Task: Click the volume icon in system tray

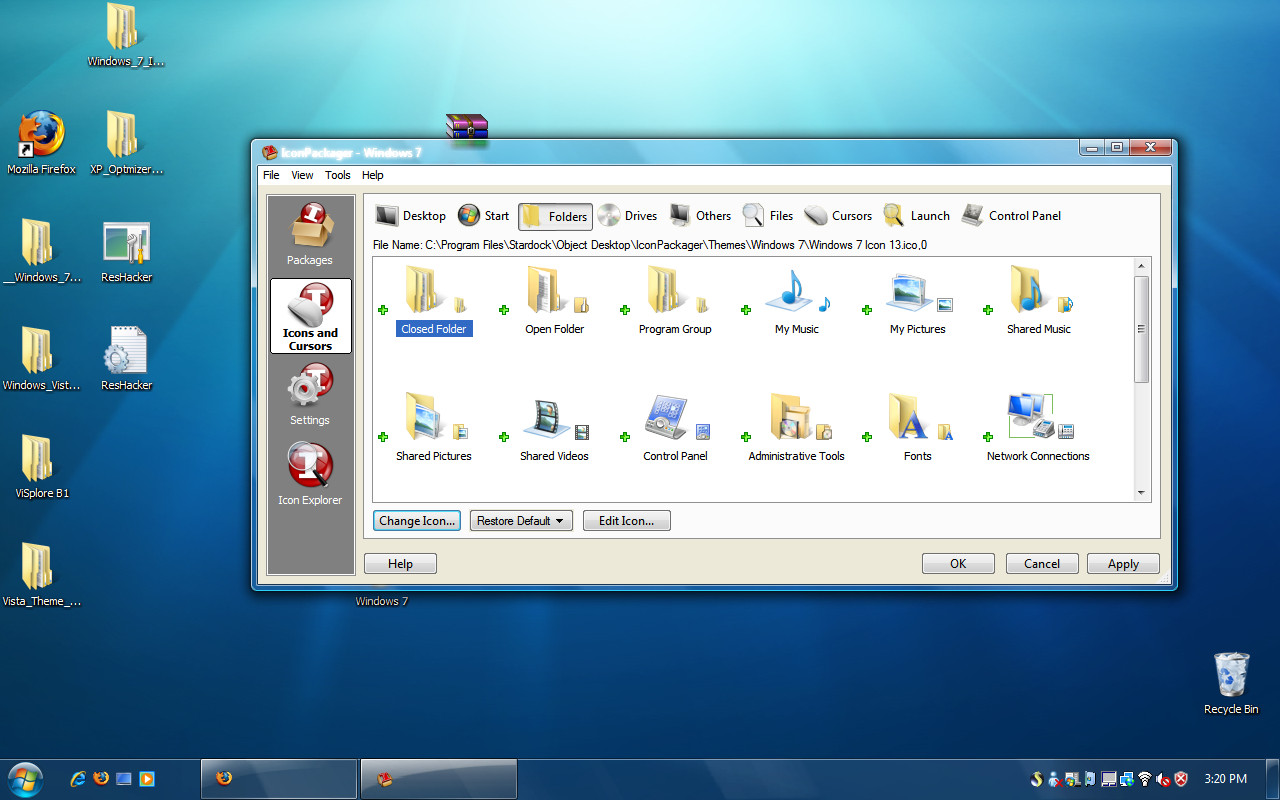Action: coord(1163,779)
